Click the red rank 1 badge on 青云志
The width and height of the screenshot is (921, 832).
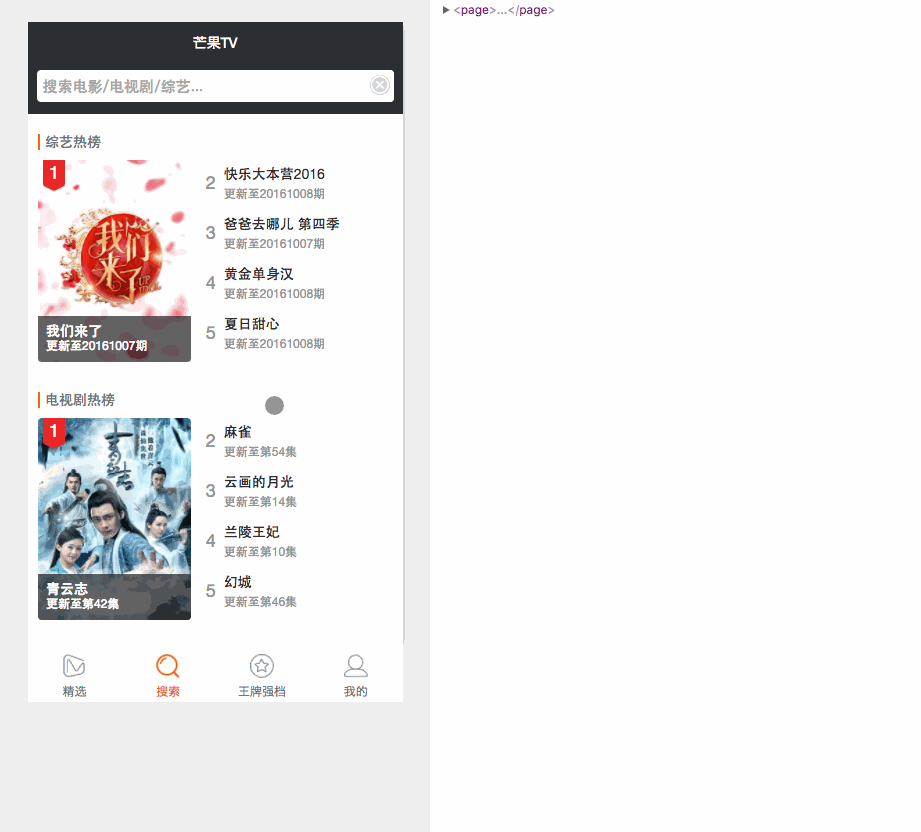coord(53,430)
